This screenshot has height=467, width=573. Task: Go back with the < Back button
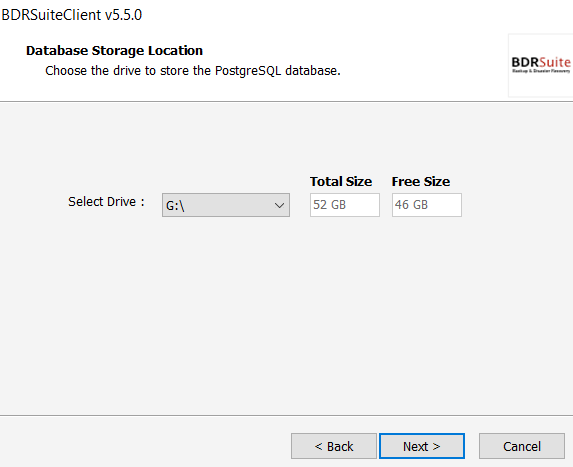point(334,446)
